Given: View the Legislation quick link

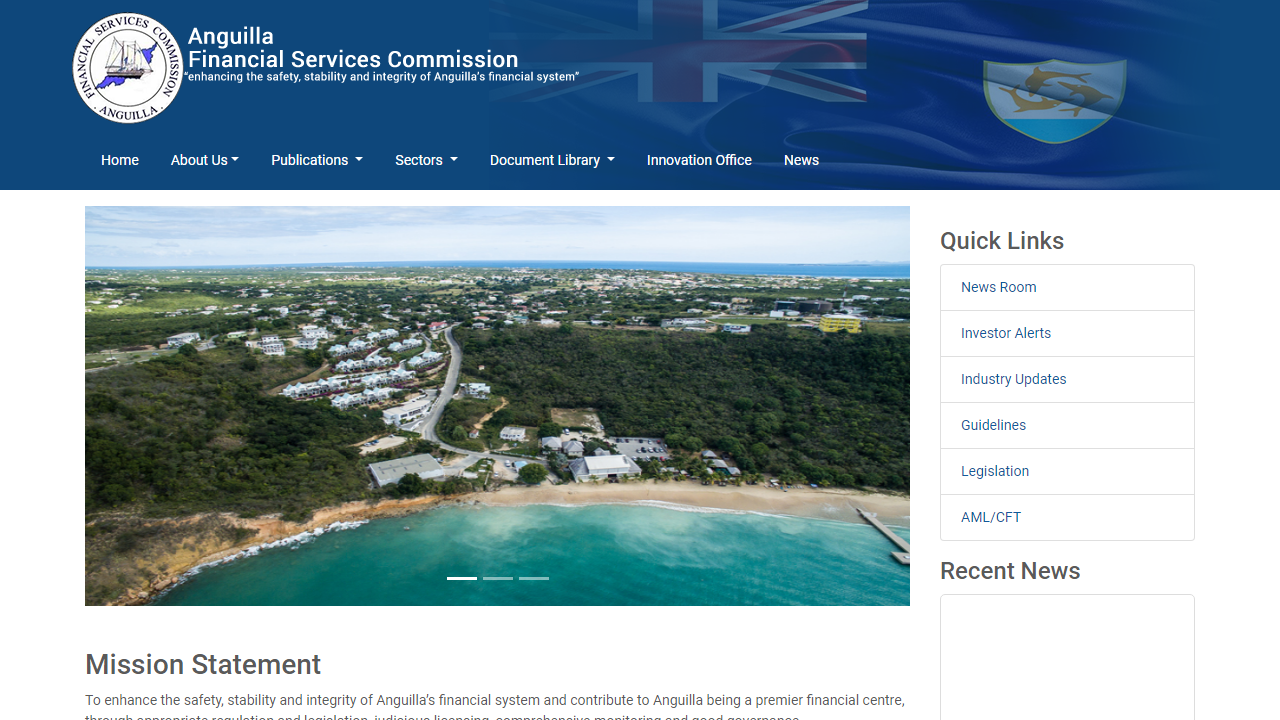Looking at the screenshot, I should (994, 471).
